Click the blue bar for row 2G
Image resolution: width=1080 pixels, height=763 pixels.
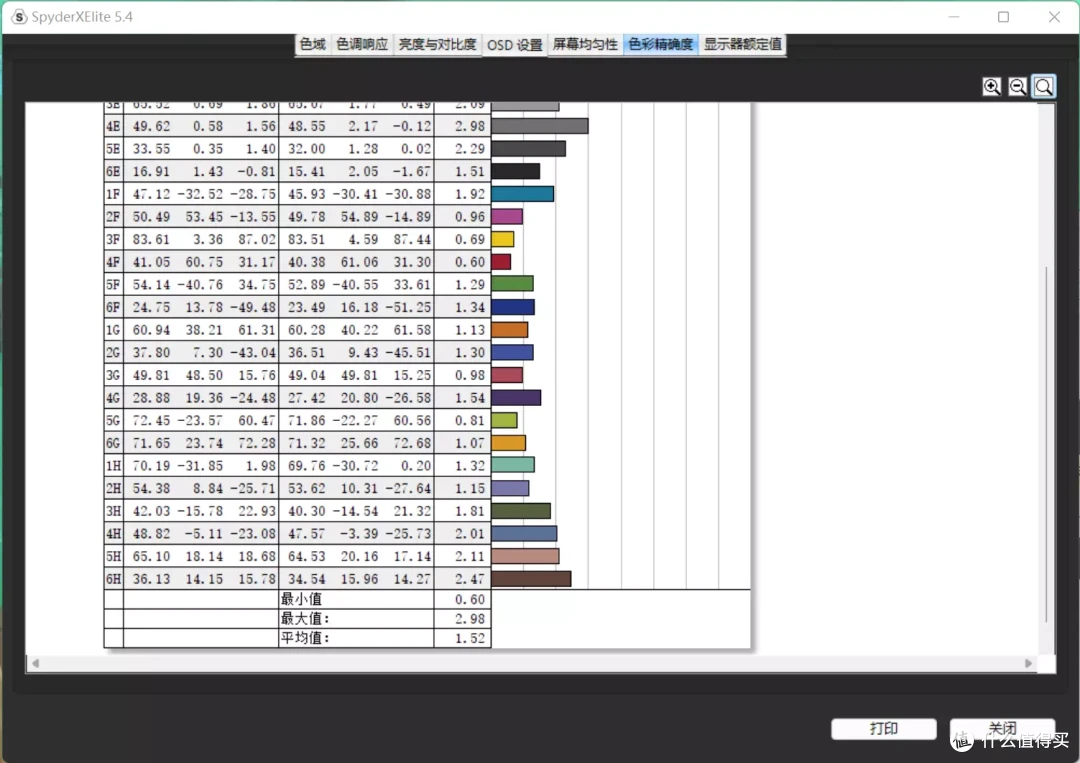[x=512, y=353]
